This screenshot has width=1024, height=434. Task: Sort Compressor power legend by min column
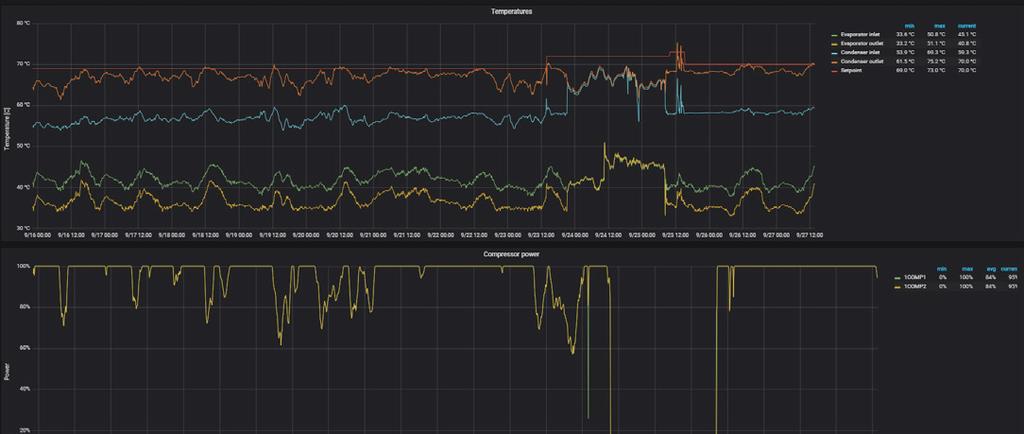pyautogui.click(x=942, y=269)
